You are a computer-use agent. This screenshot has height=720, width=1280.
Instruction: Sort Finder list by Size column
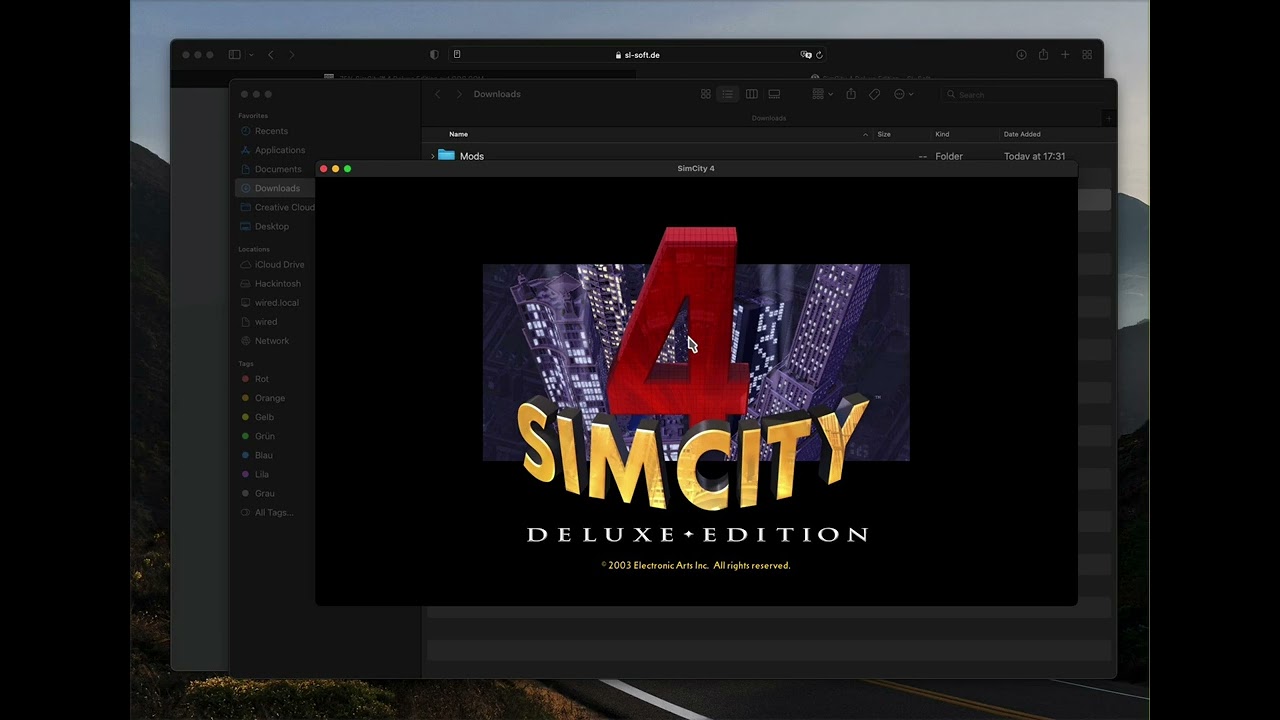(x=884, y=134)
